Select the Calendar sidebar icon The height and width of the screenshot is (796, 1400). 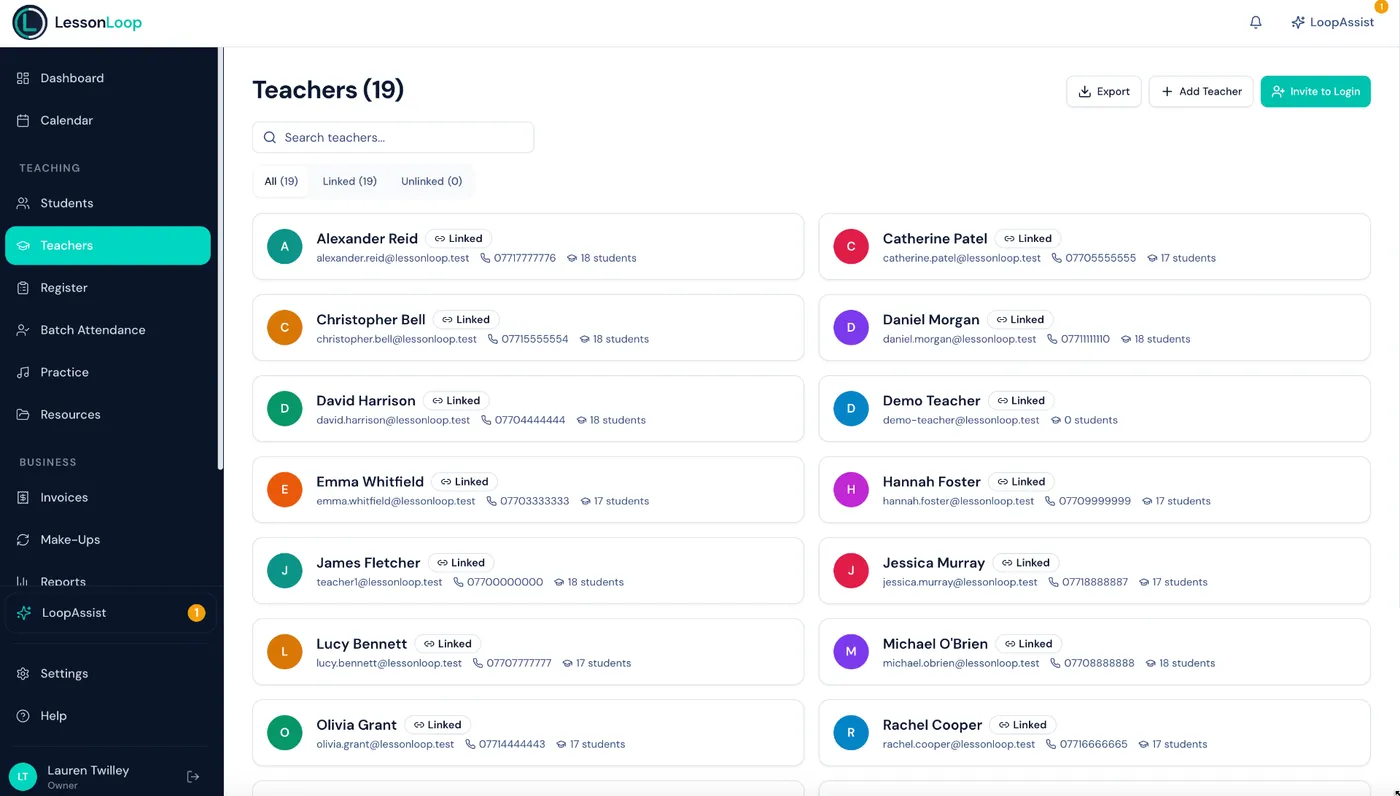[x=66, y=120]
